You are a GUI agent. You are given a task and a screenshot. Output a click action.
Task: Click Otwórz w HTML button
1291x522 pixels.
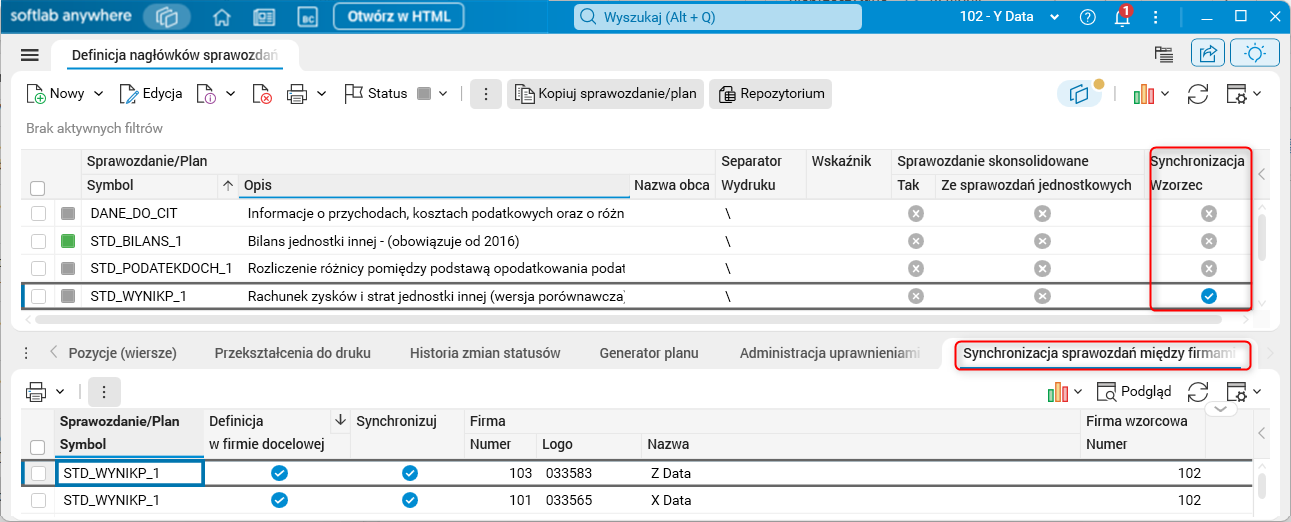coord(399,17)
